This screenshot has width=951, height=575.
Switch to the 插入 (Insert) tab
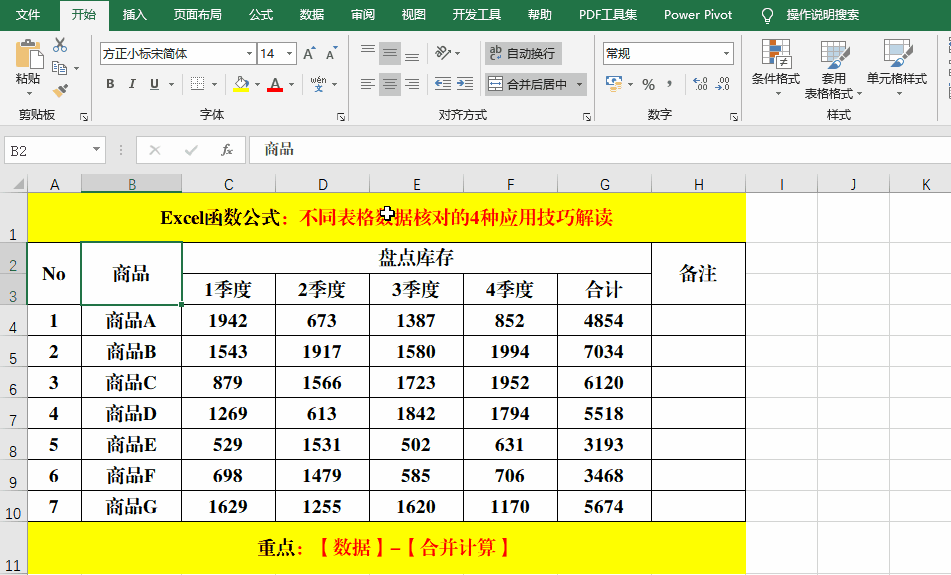(x=134, y=15)
